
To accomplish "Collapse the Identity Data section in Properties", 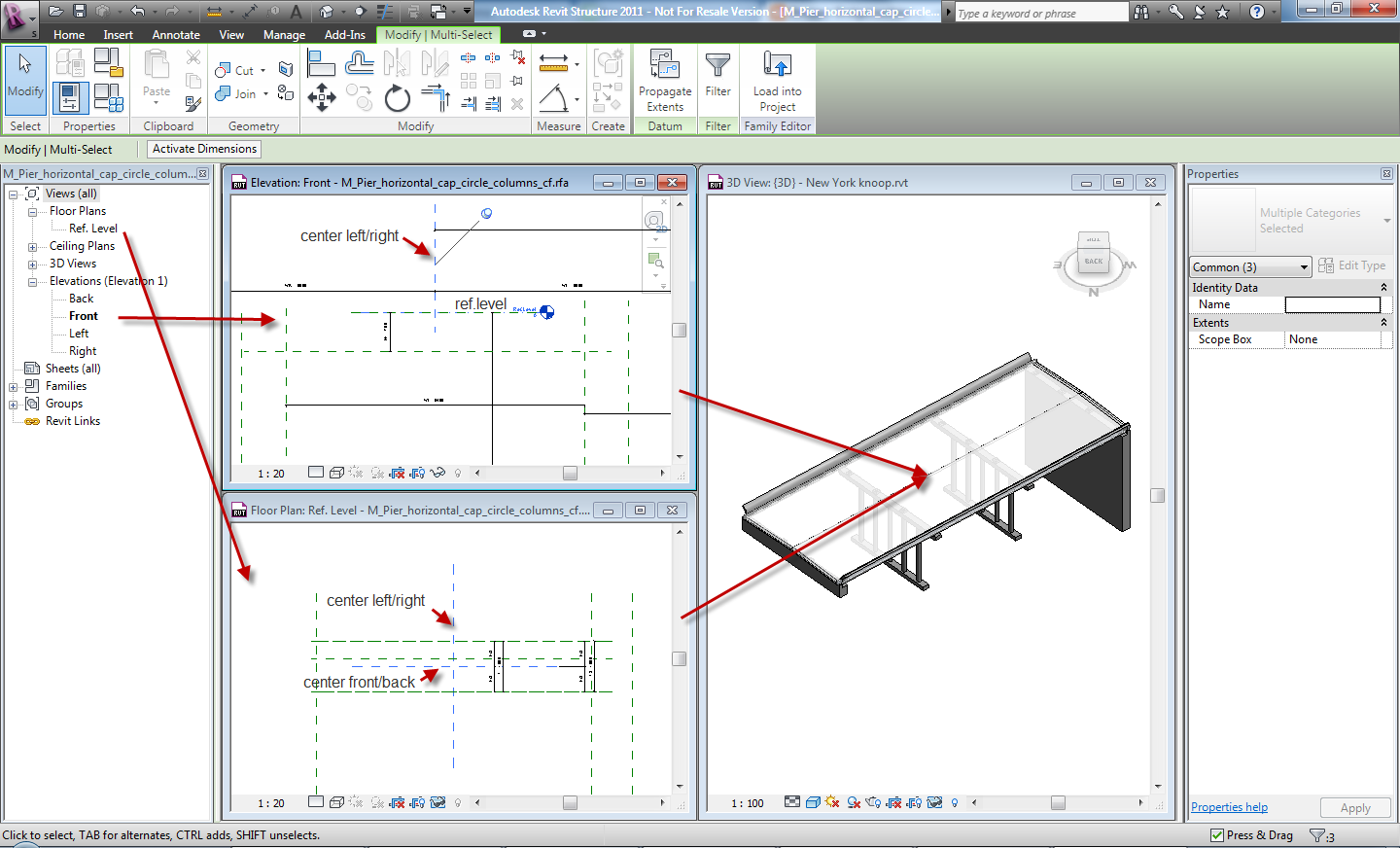I will point(1383,288).
